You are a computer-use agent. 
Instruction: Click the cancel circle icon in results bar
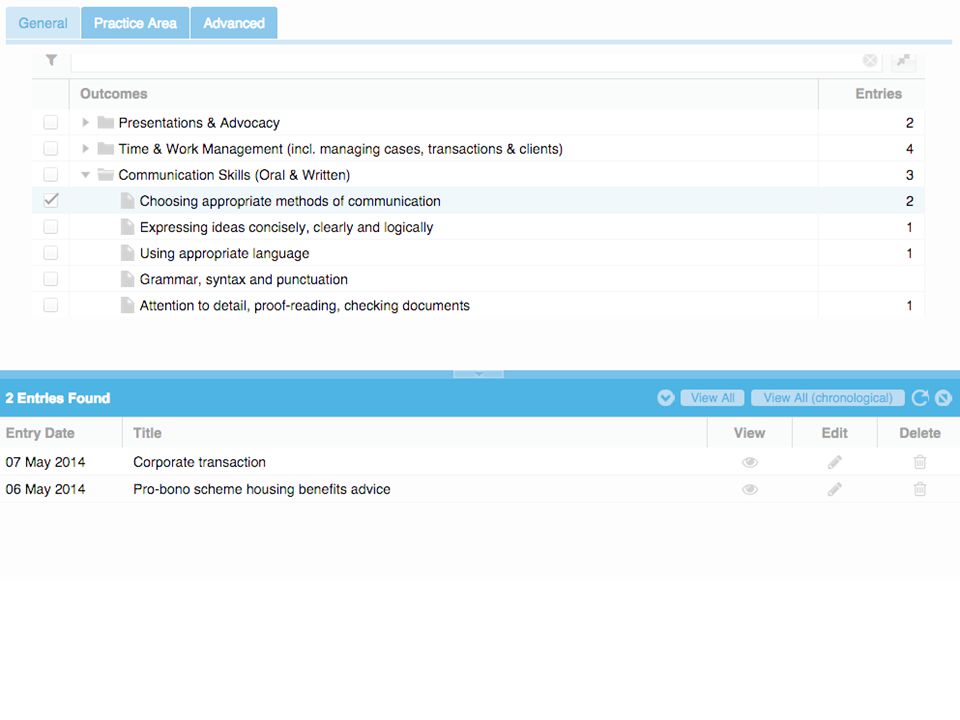(943, 398)
